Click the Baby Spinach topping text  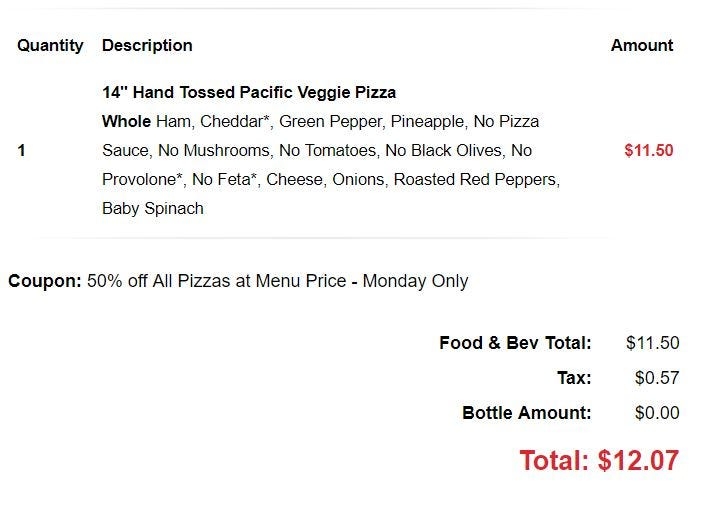pos(153,209)
